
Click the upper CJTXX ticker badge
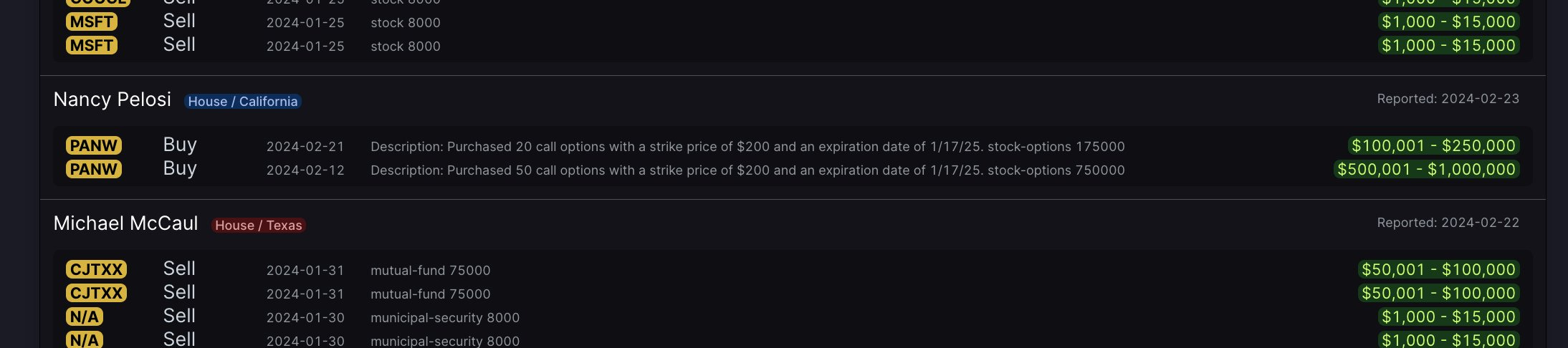(x=96, y=270)
